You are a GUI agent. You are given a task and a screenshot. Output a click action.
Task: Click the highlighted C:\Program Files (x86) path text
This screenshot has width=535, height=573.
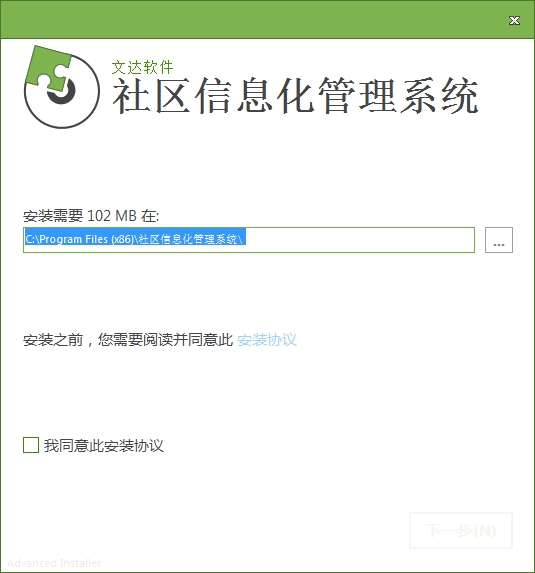click(79, 239)
